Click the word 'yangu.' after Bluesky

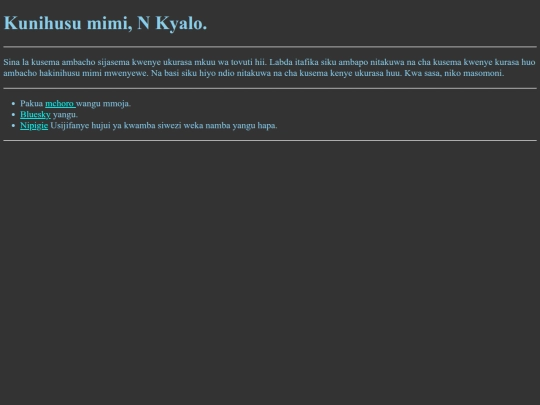coord(65,115)
